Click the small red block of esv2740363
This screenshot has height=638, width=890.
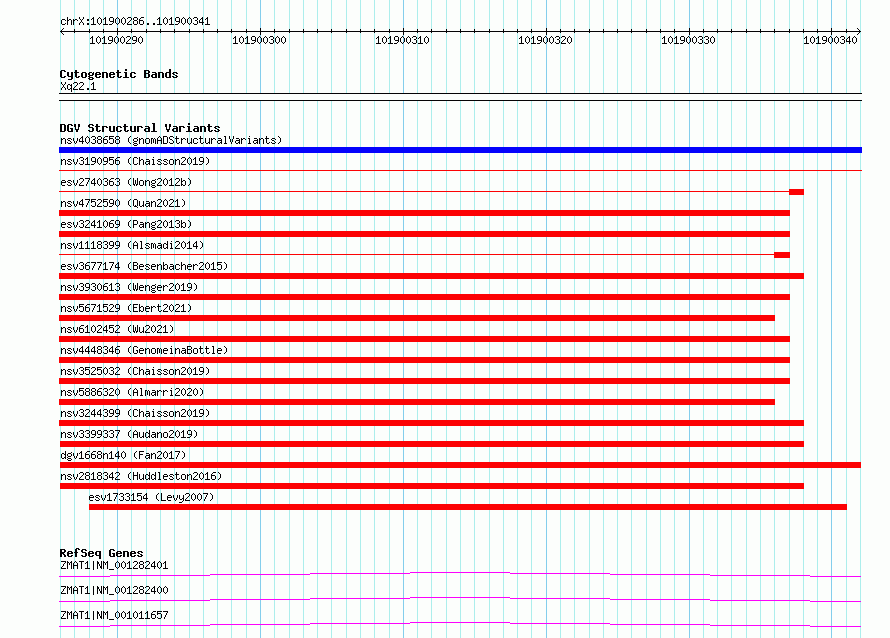[x=796, y=192]
